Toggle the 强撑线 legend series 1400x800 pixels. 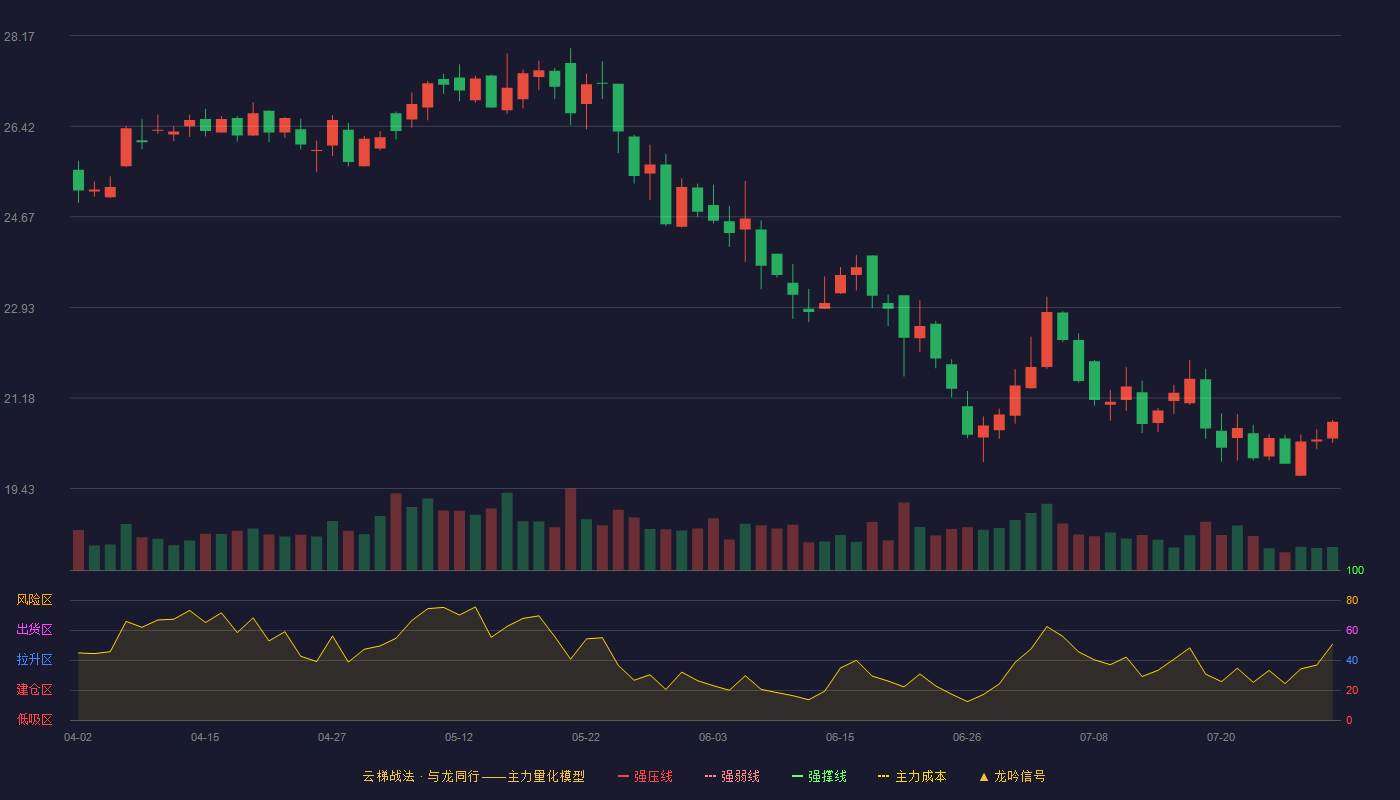coord(819,776)
